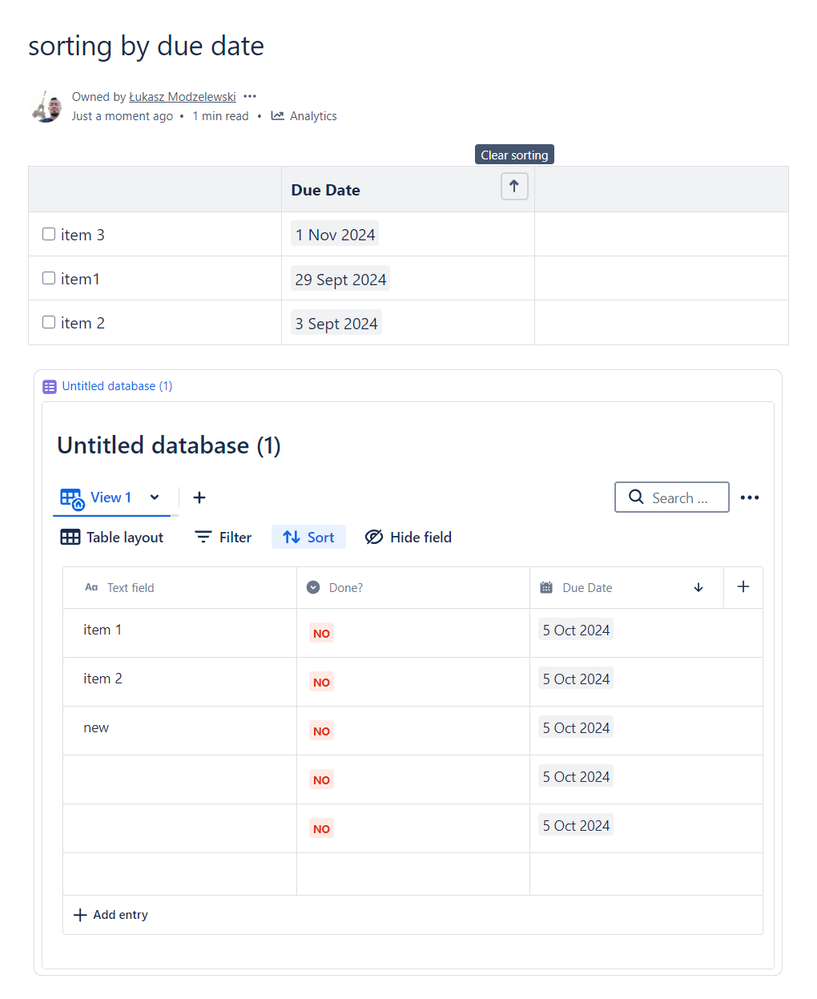Click the 1 Nov 2024 date
Viewport: 817px width, 999px height.
click(x=335, y=234)
